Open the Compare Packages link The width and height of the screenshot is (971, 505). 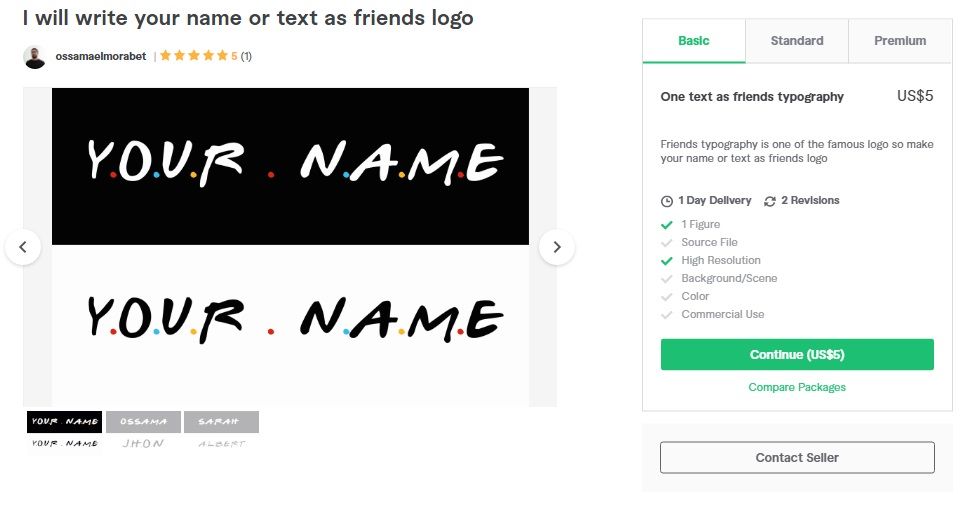[797, 387]
